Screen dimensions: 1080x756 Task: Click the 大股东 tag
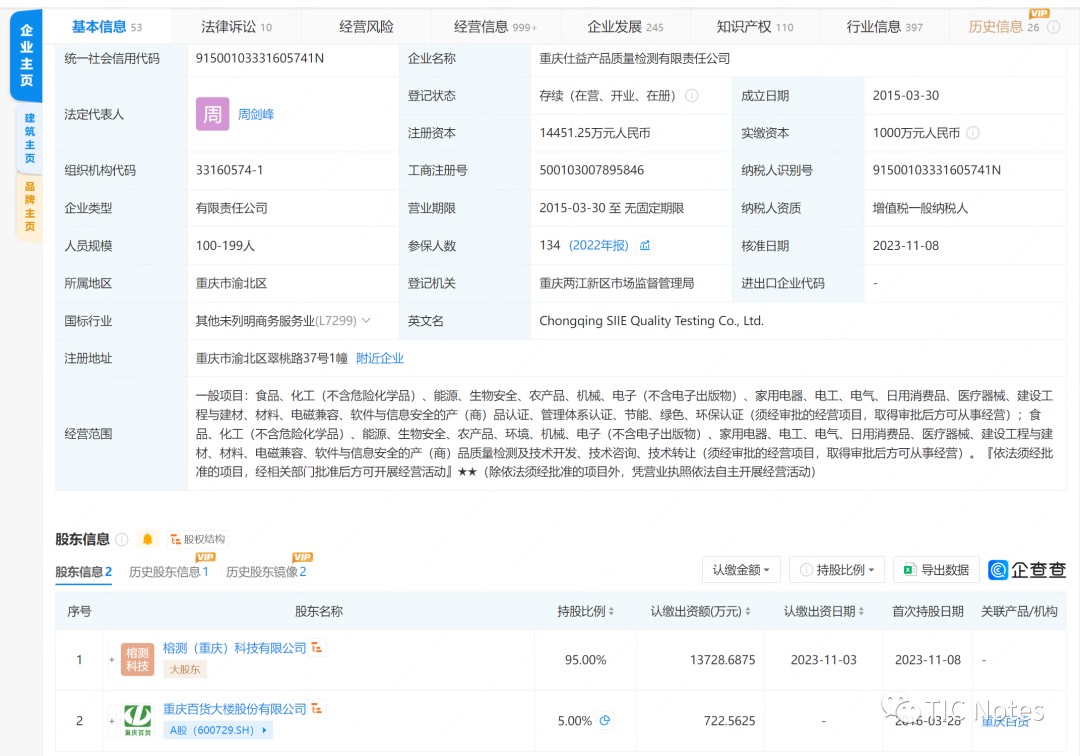coord(185,669)
